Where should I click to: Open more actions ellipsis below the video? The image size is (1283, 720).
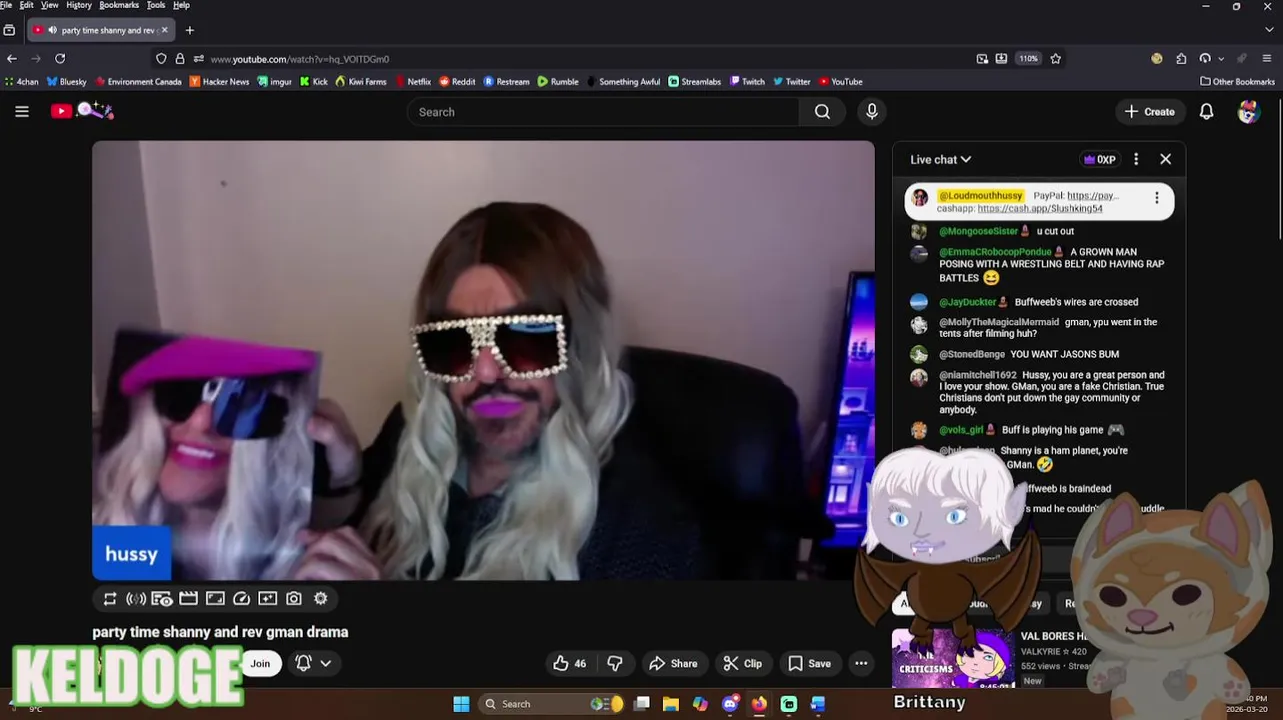coord(861,663)
